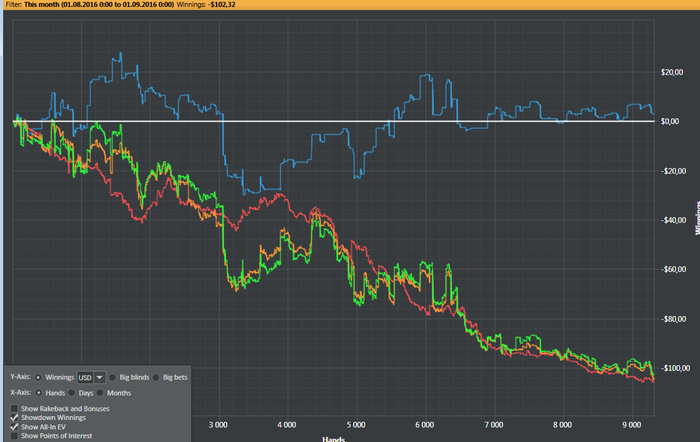Click the Hands X-axis title
The image size is (700, 442).
click(333, 439)
